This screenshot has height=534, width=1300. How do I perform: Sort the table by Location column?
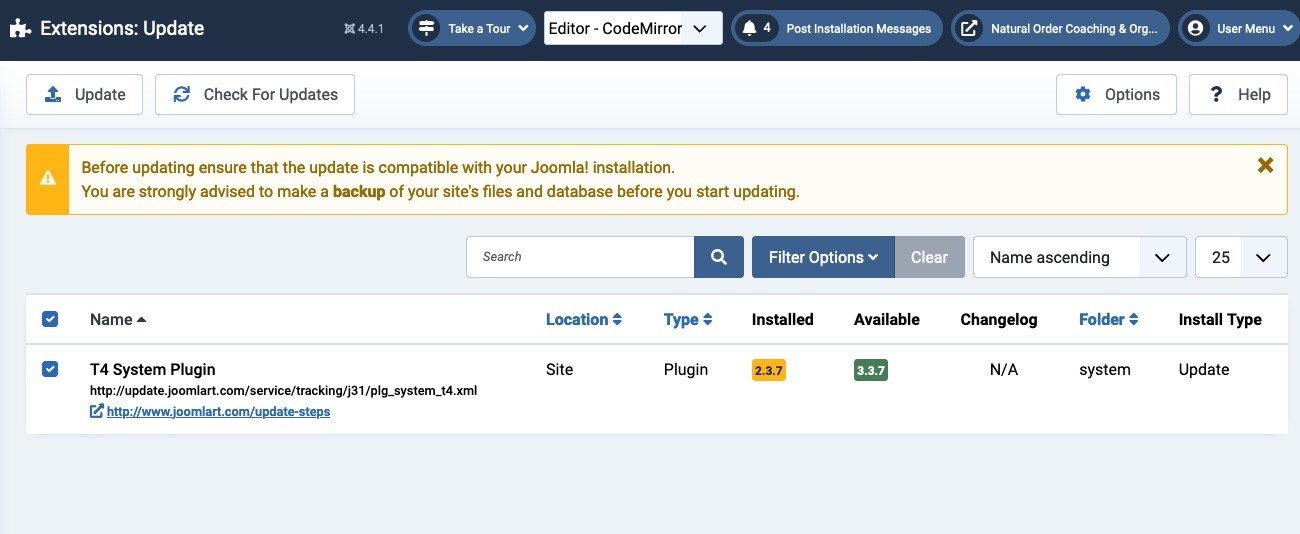click(x=584, y=320)
